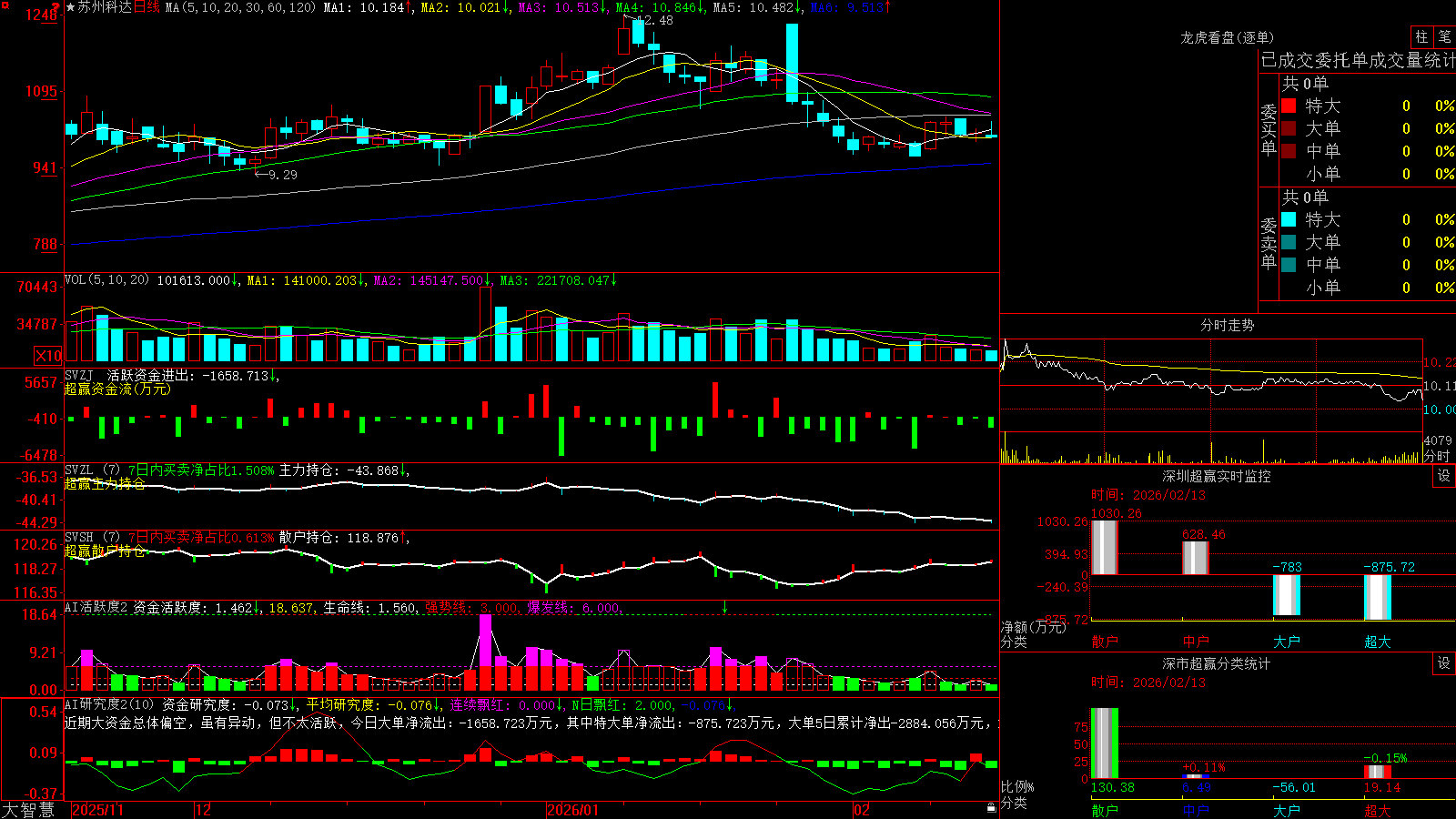This screenshot has width=1456, height=819.
Task: Click the 大智慧 logo at bottom left
Action: tap(28, 810)
